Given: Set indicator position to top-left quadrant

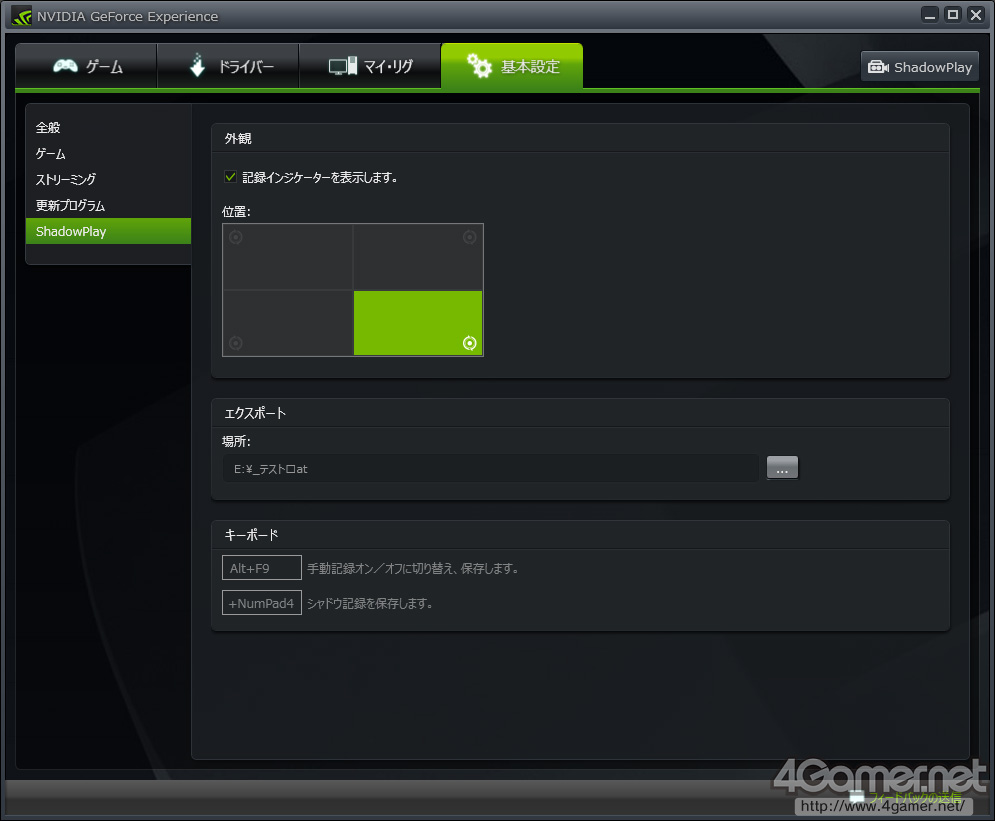Looking at the screenshot, I should (x=288, y=257).
